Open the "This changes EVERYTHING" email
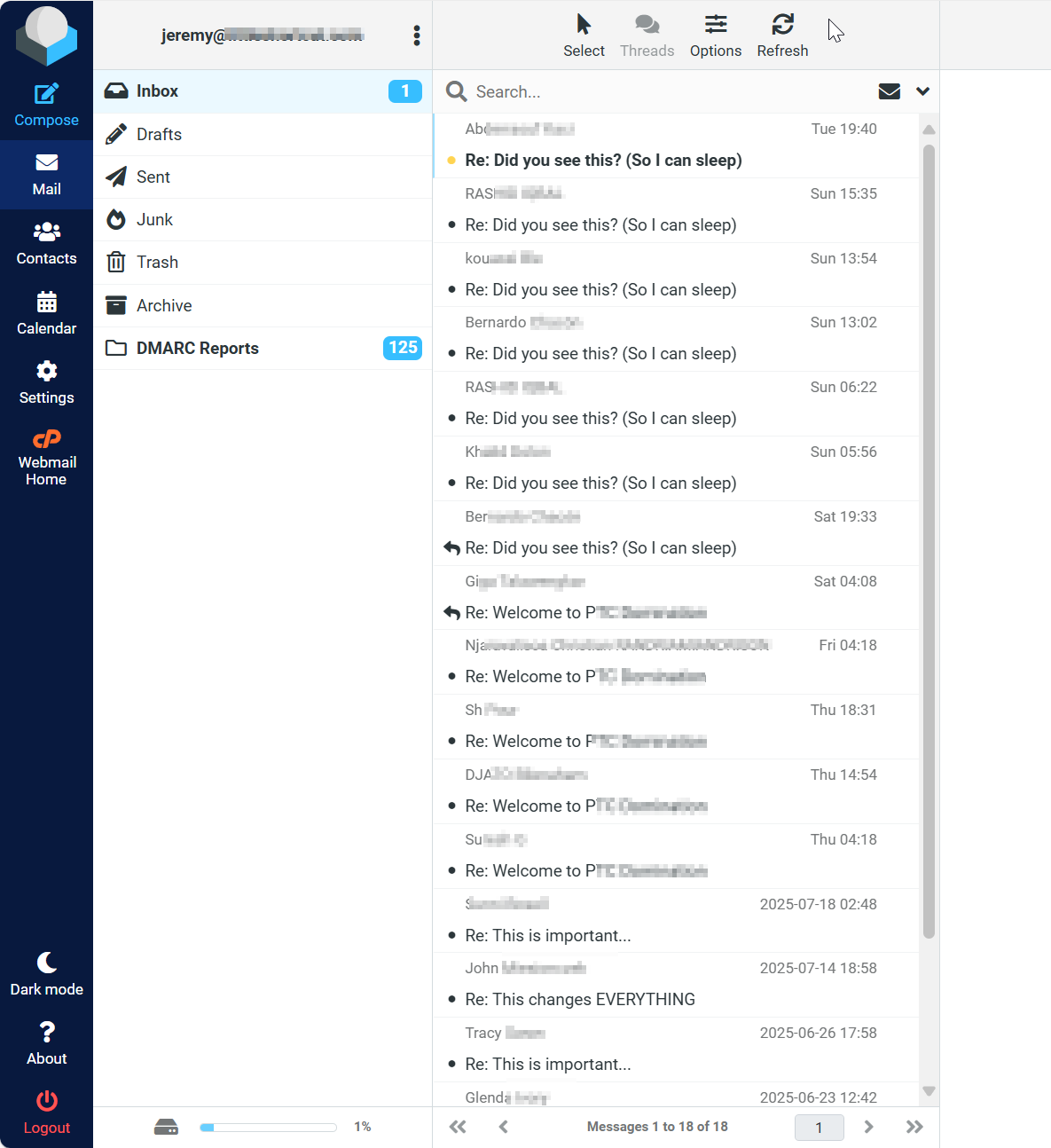 click(580, 1000)
